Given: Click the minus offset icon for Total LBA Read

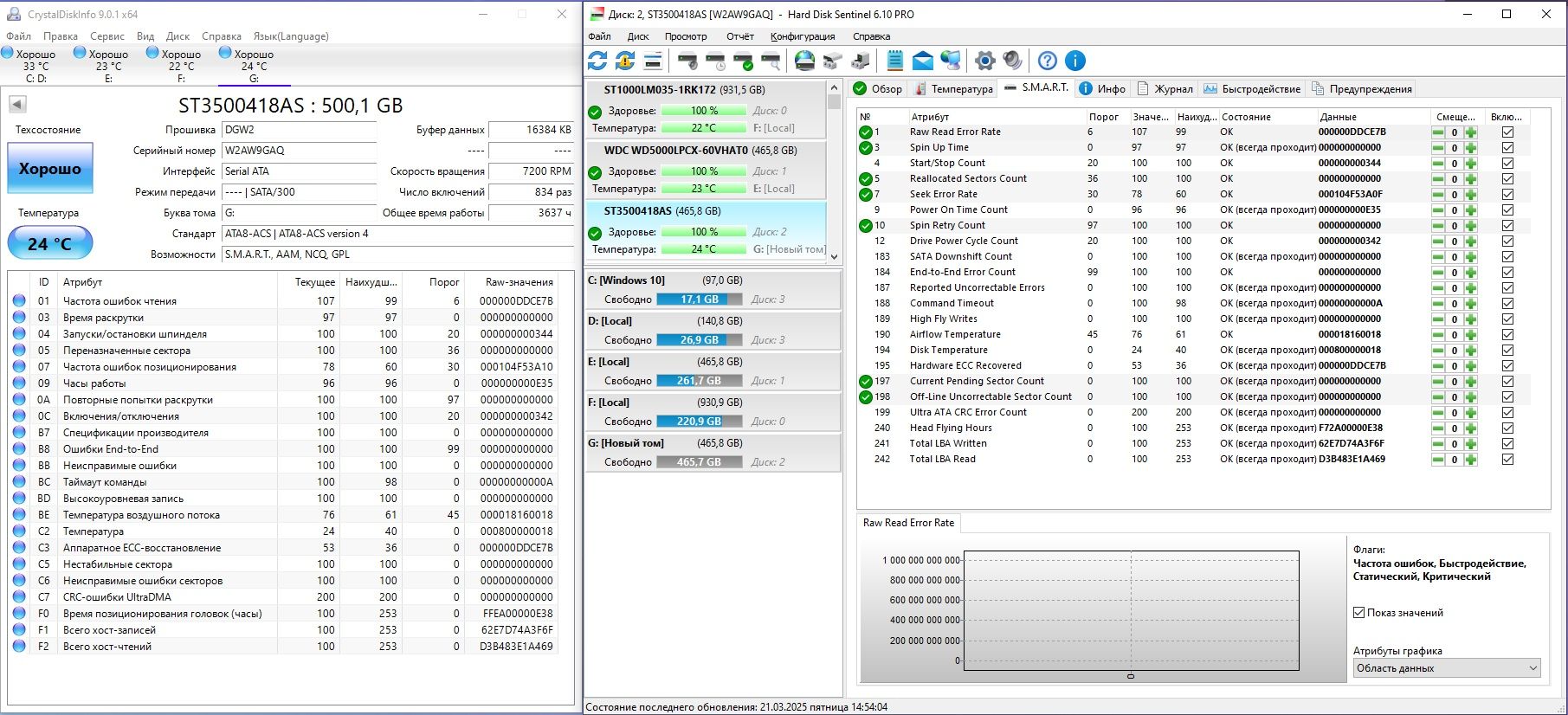Looking at the screenshot, I should click(1438, 460).
